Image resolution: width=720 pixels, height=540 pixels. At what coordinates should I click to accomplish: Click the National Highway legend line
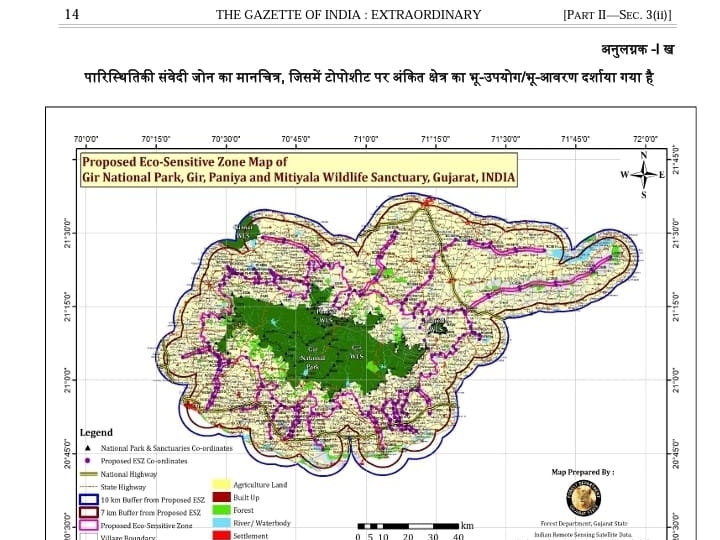pyautogui.click(x=90, y=473)
